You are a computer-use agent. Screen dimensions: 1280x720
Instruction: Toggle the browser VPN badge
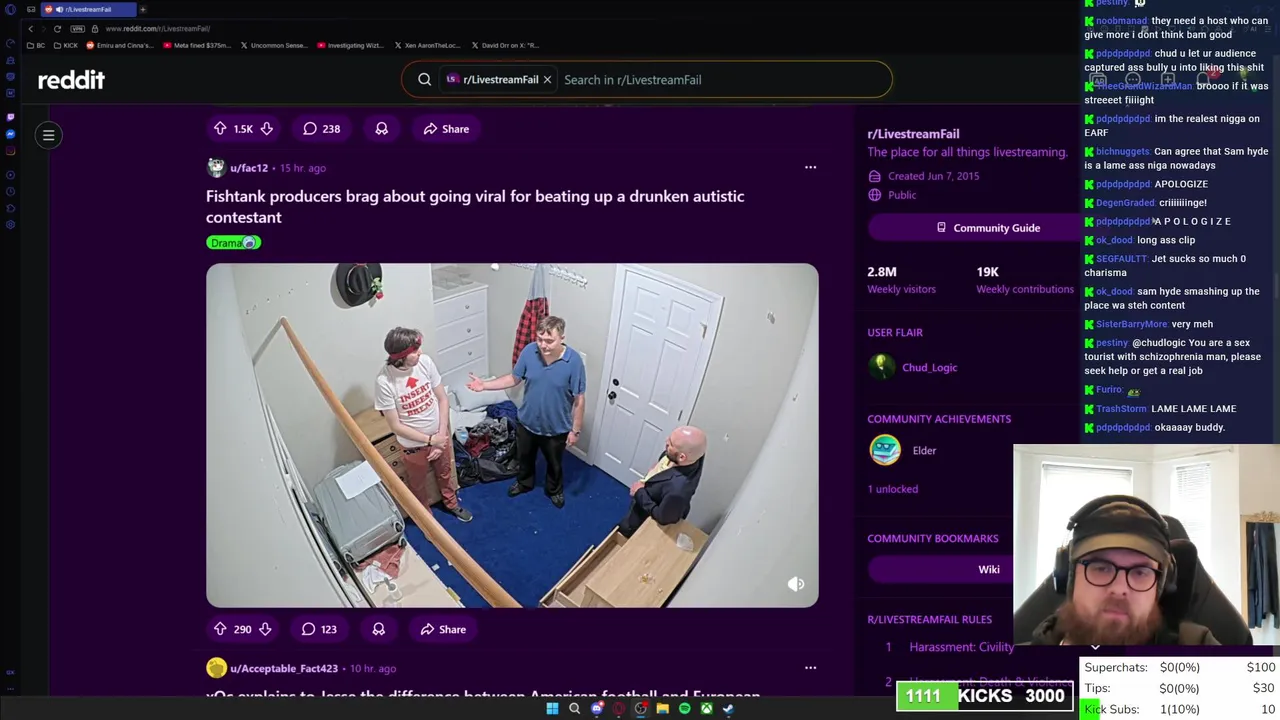(x=77, y=29)
